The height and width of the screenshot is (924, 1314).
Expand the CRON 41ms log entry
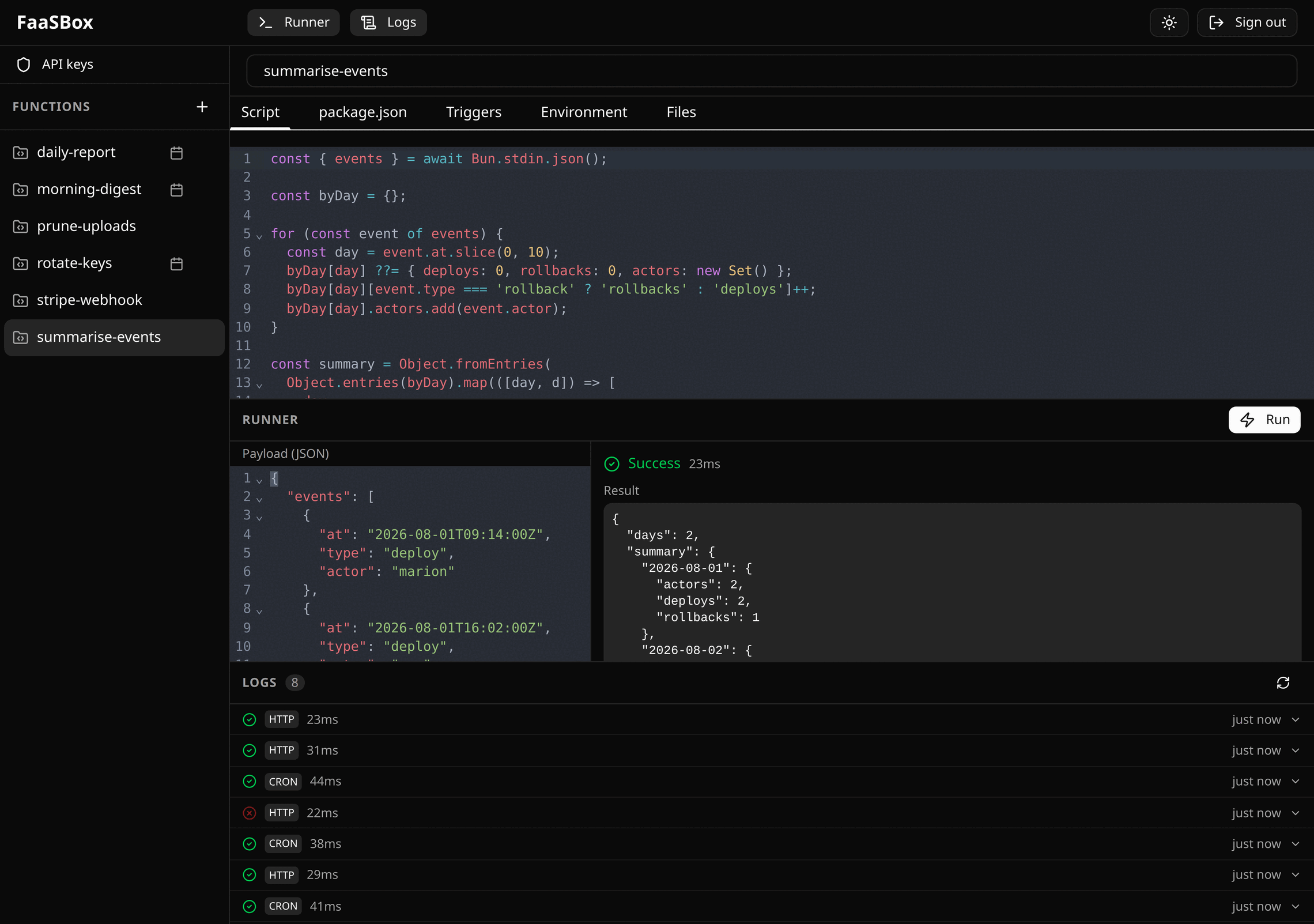pos(771,906)
